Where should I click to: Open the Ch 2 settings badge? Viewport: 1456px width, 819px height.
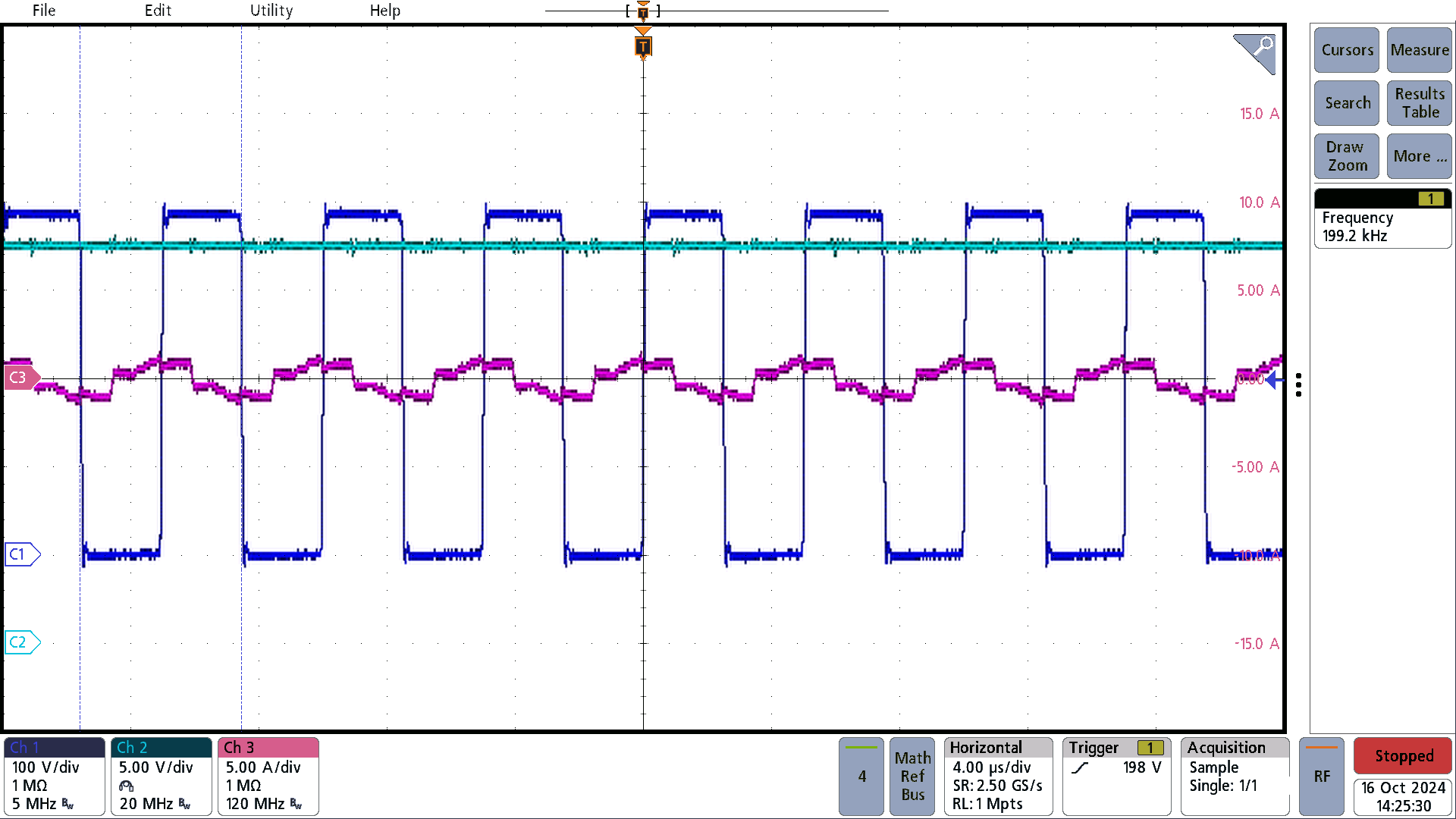(162, 777)
